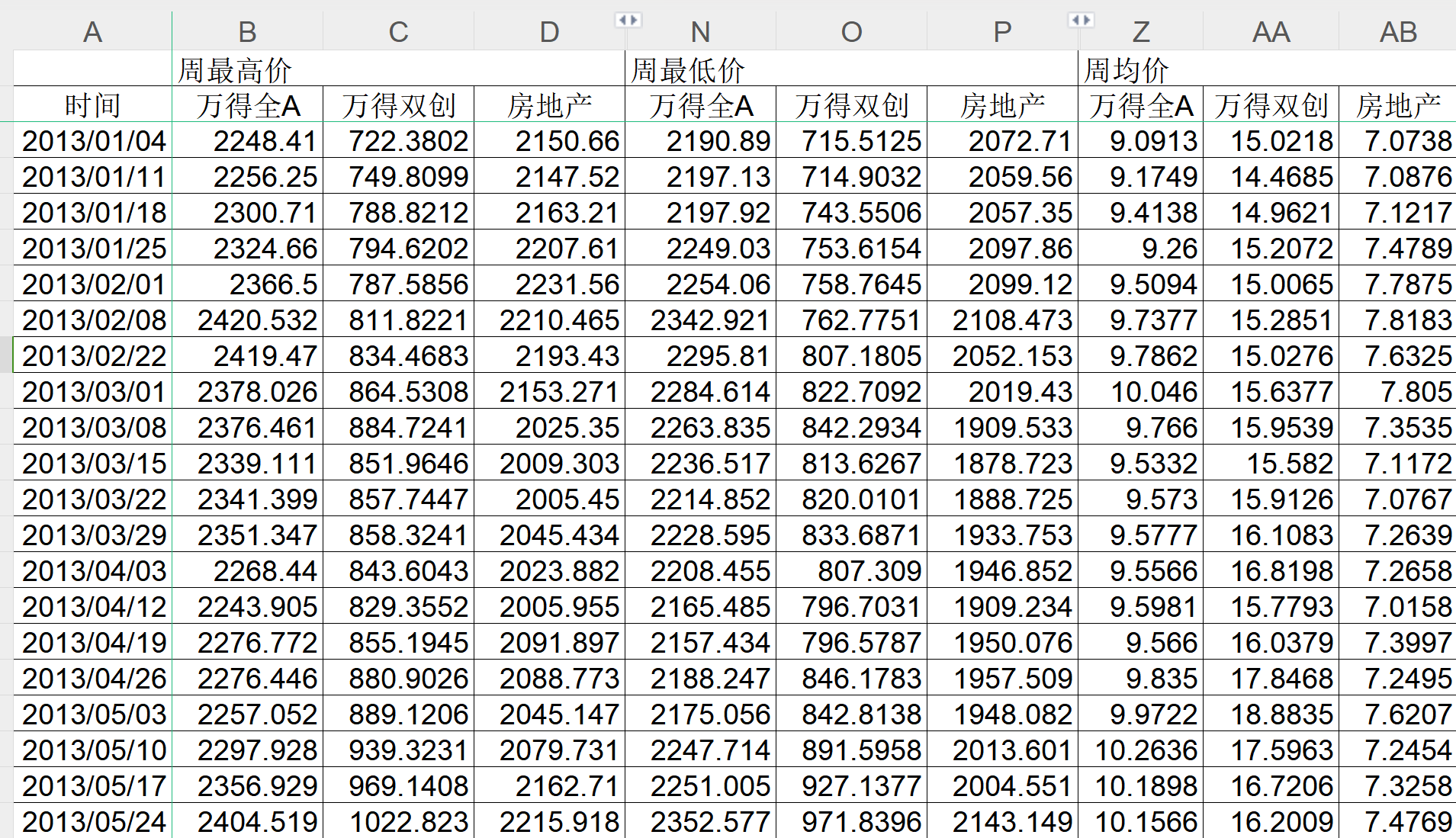Select cell with value 7.3997
The height and width of the screenshot is (838, 1456).
coord(1398,642)
